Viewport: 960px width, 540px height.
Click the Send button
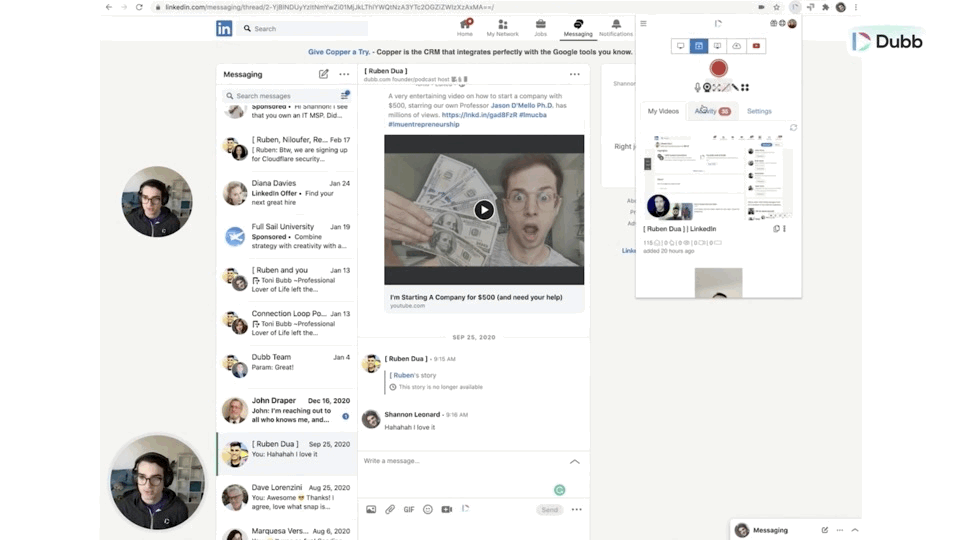coord(549,509)
